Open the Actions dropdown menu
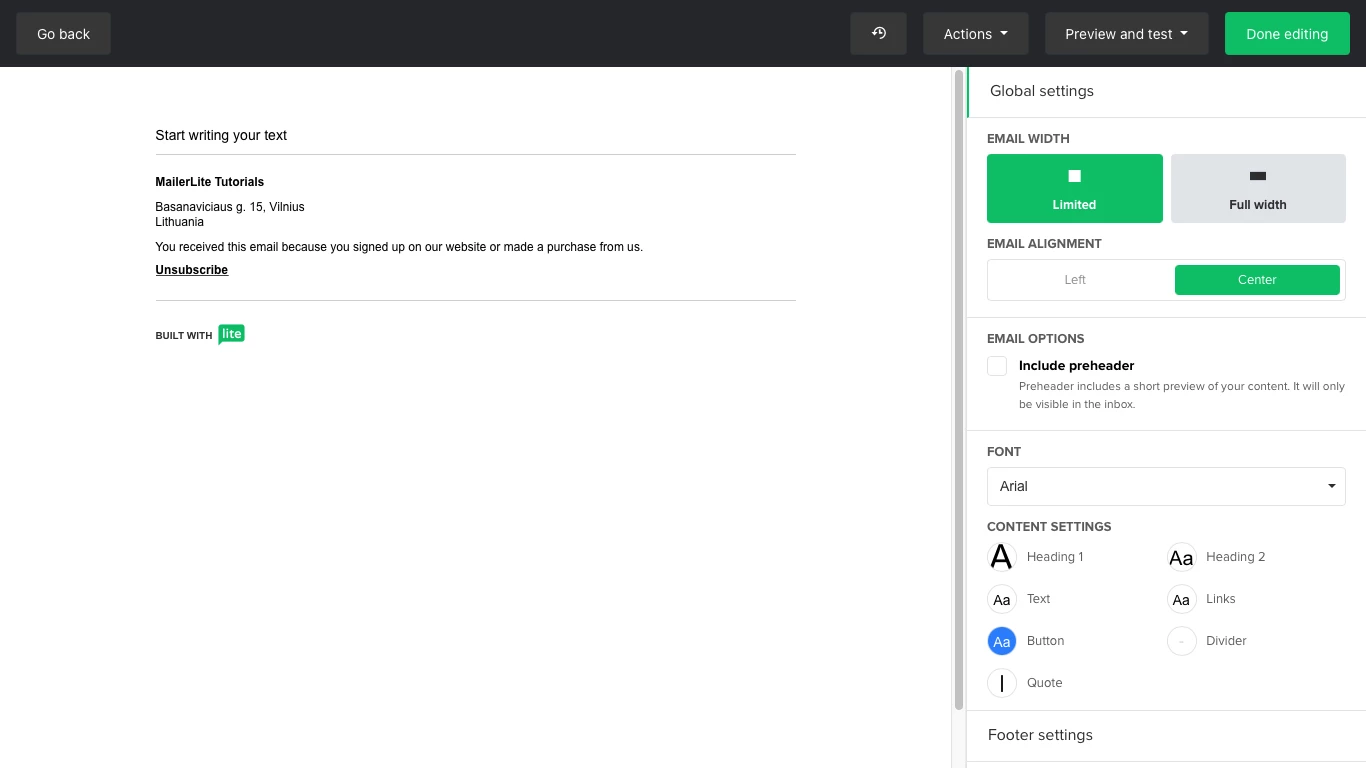1366x768 pixels. tap(975, 34)
